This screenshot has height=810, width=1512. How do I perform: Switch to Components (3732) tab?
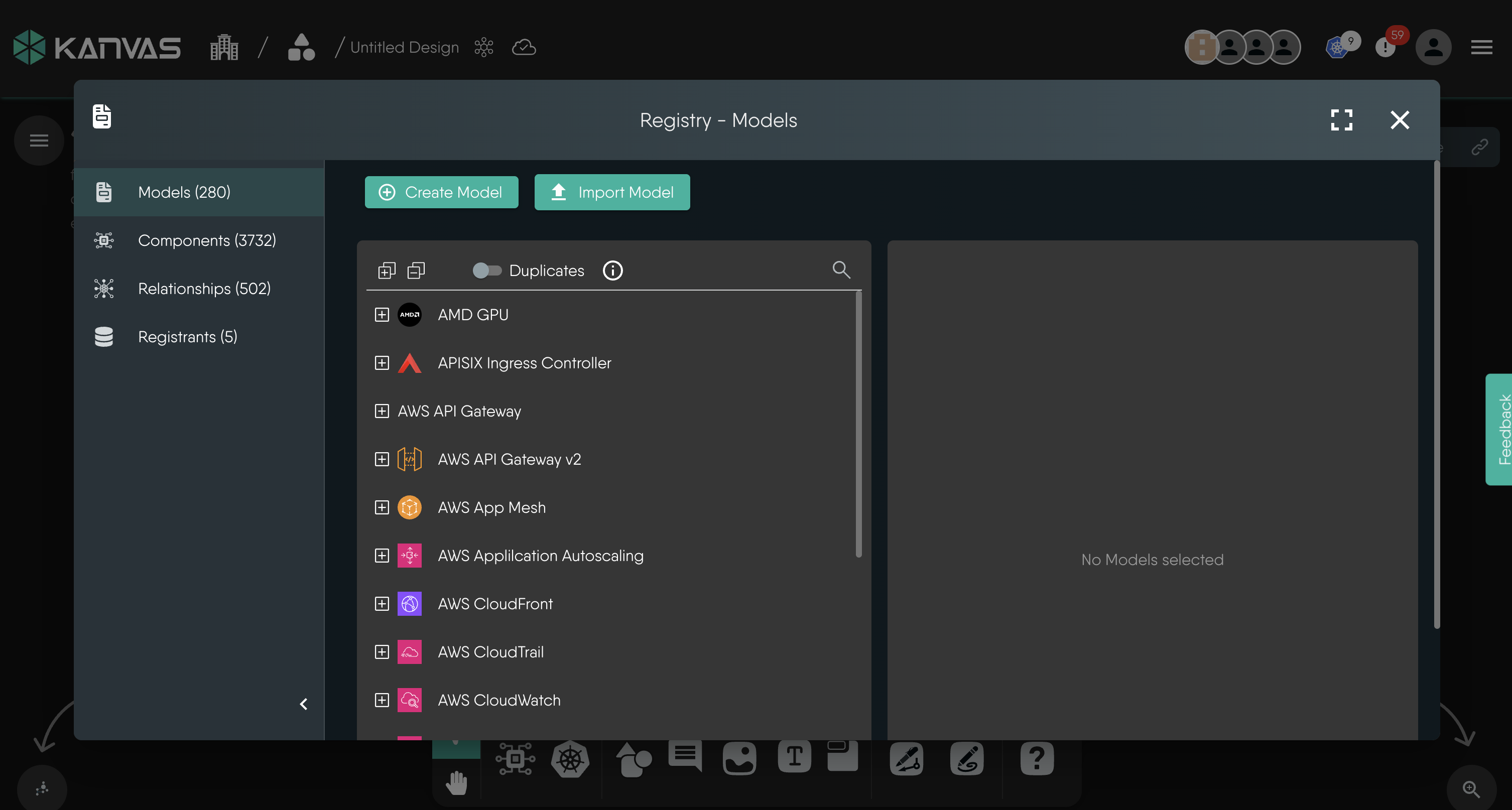point(206,240)
